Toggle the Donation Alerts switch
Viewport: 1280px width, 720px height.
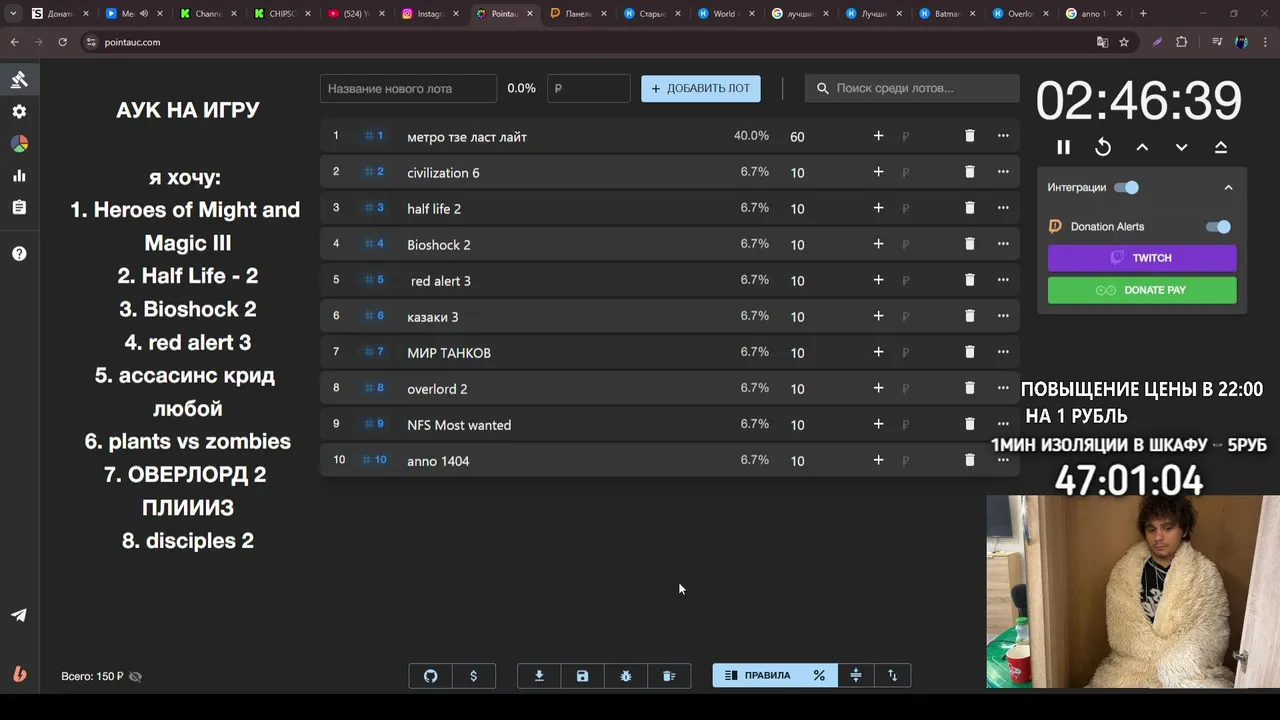[1218, 227]
